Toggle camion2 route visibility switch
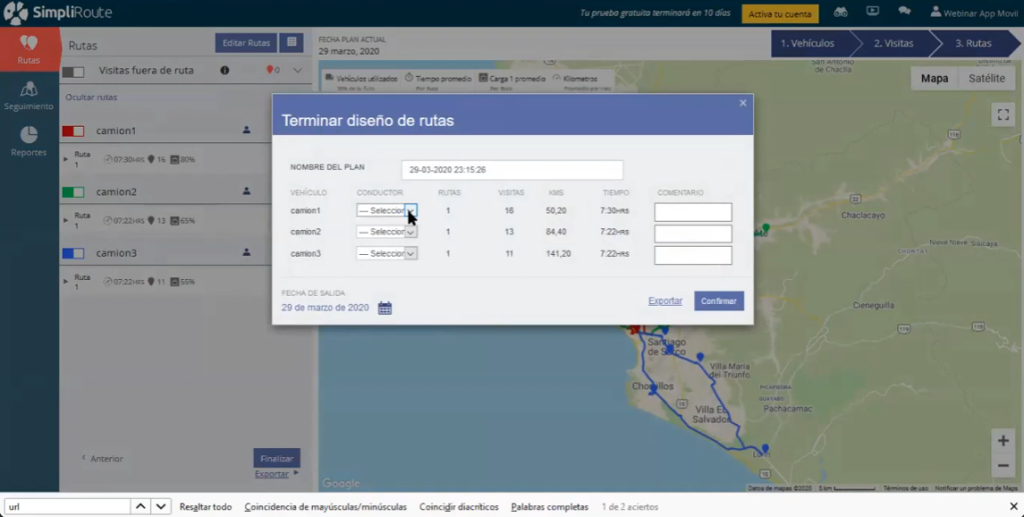1024x517 pixels. click(73, 193)
